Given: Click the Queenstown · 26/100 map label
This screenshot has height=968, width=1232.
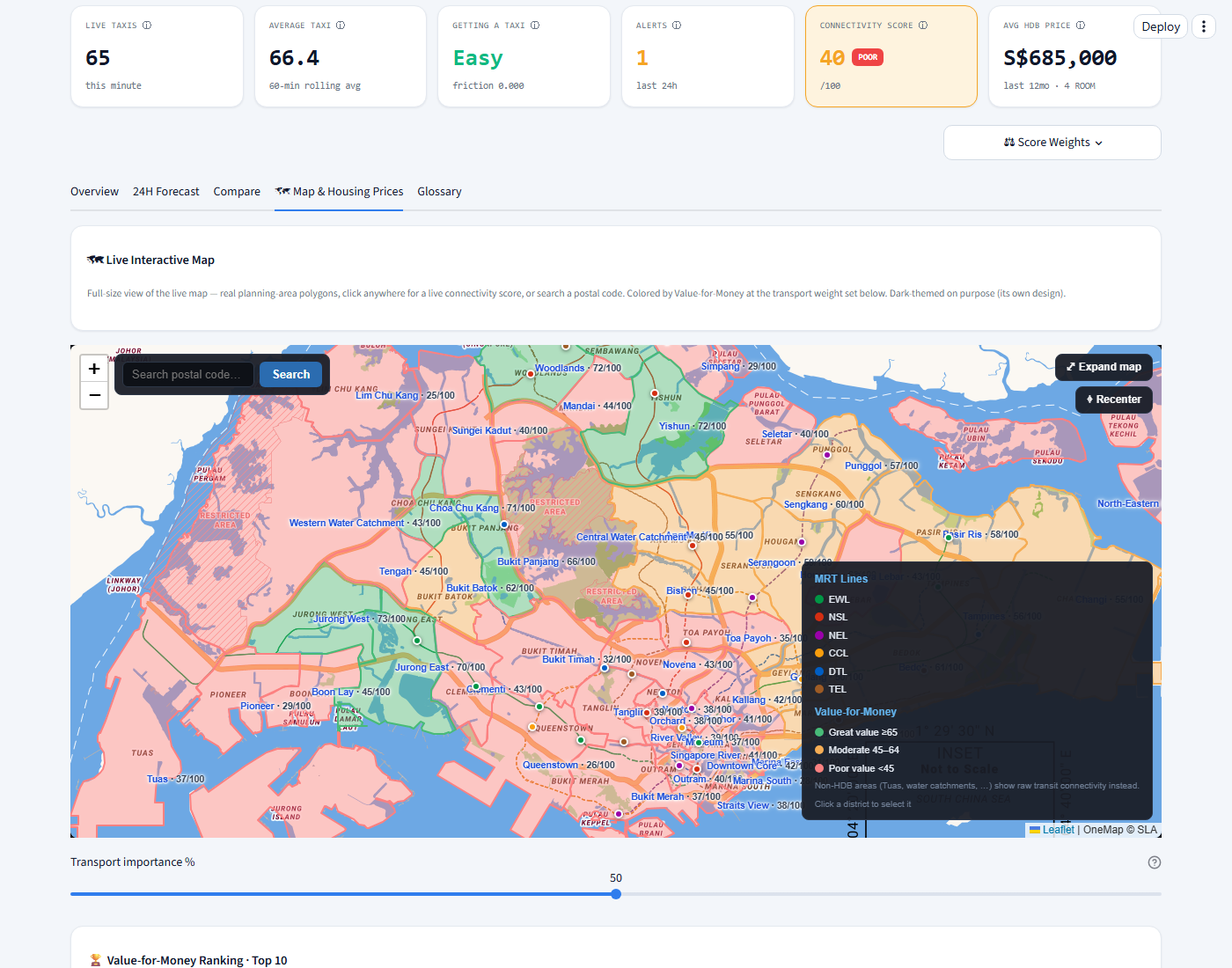Looking at the screenshot, I should pos(568,765).
